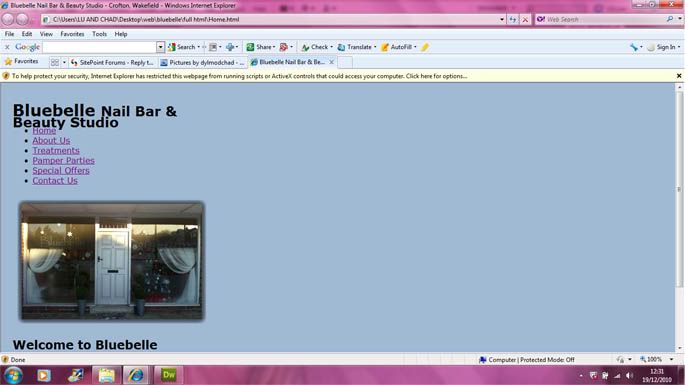Click the shop front photo

click(x=112, y=261)
